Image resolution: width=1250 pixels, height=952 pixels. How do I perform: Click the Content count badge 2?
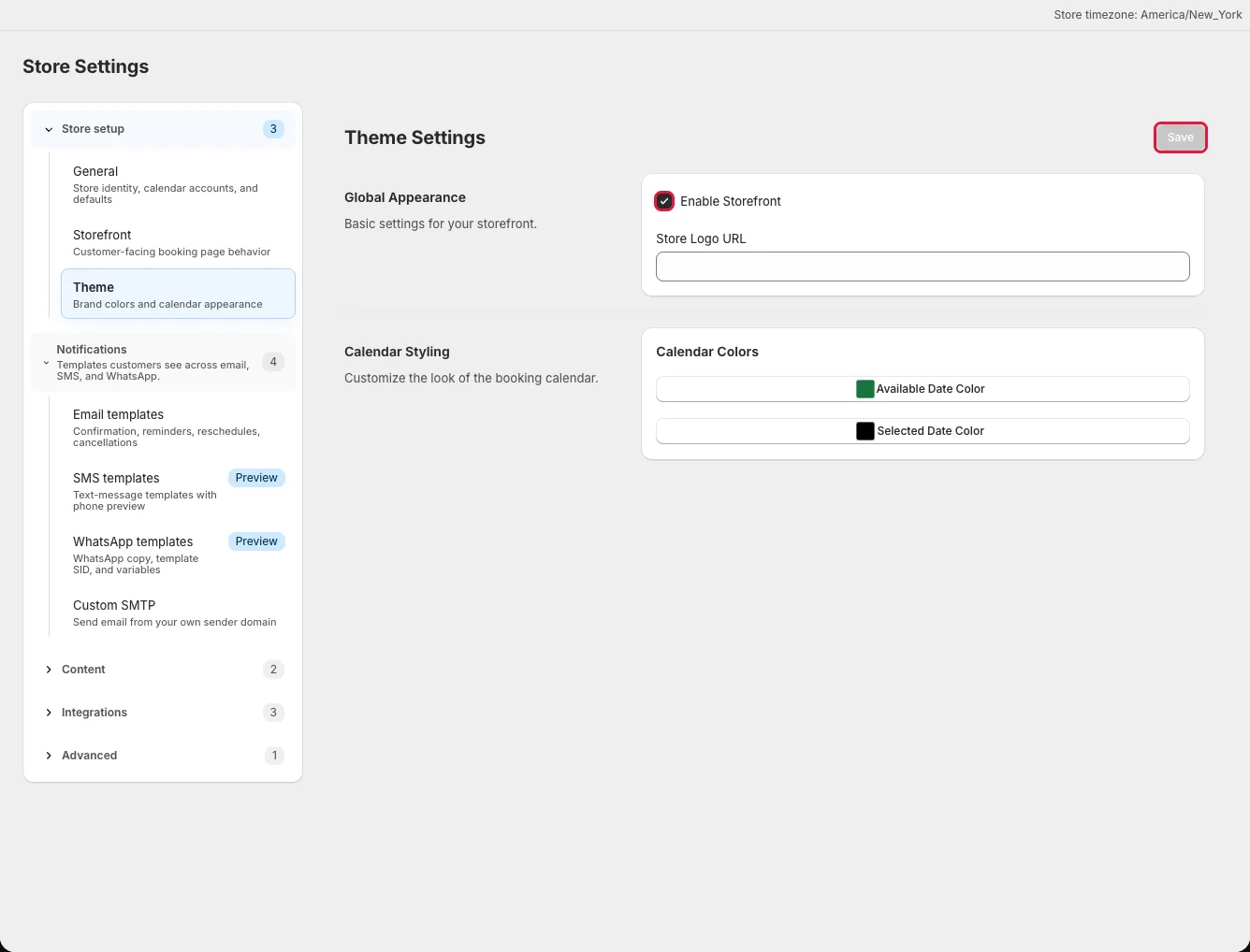pos(273,670)
